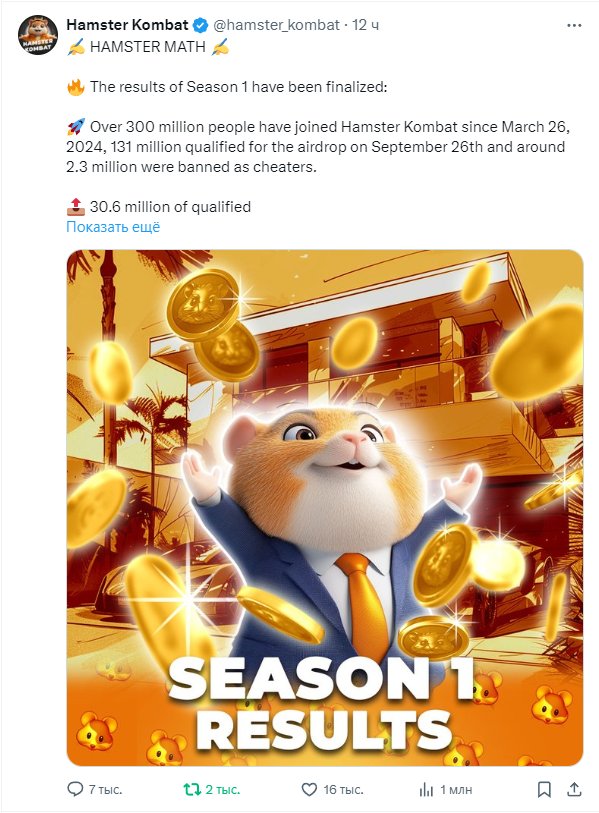
Task: Click the 1 млн views count
Action: [456, 790]
